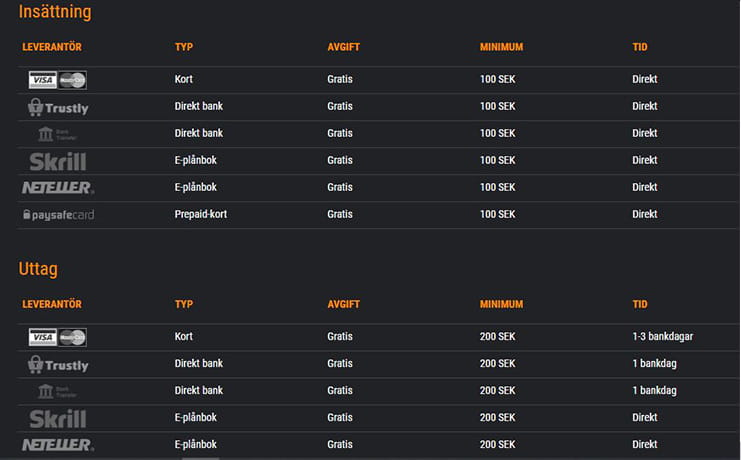Click the AVGIFT column header under Uttag
The height and width of the screenshot is (460, 741).
[344, 304]
